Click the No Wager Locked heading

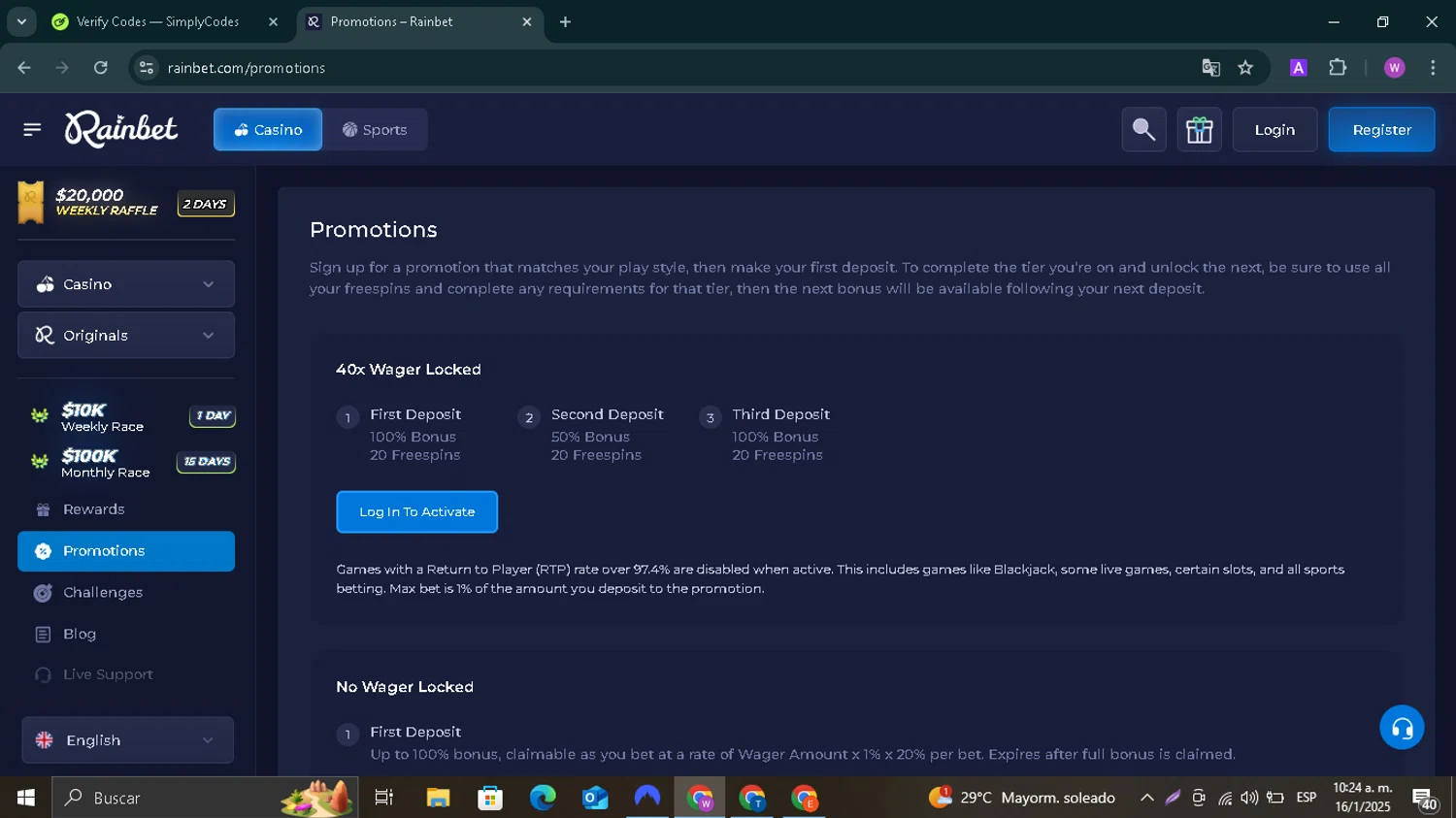tap(405, 687)
